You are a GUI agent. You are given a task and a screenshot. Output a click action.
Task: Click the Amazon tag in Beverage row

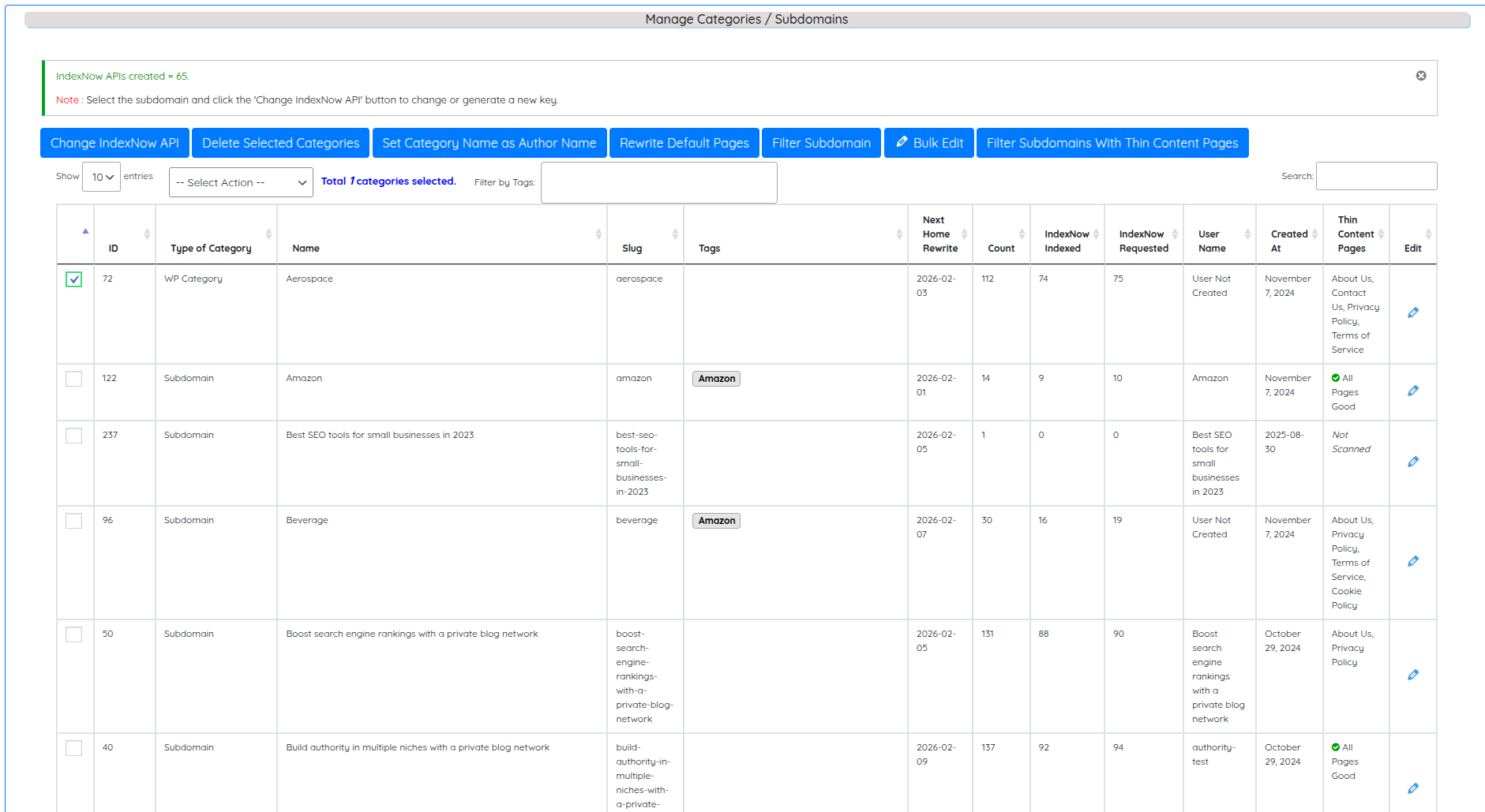(x=716, y=521)
